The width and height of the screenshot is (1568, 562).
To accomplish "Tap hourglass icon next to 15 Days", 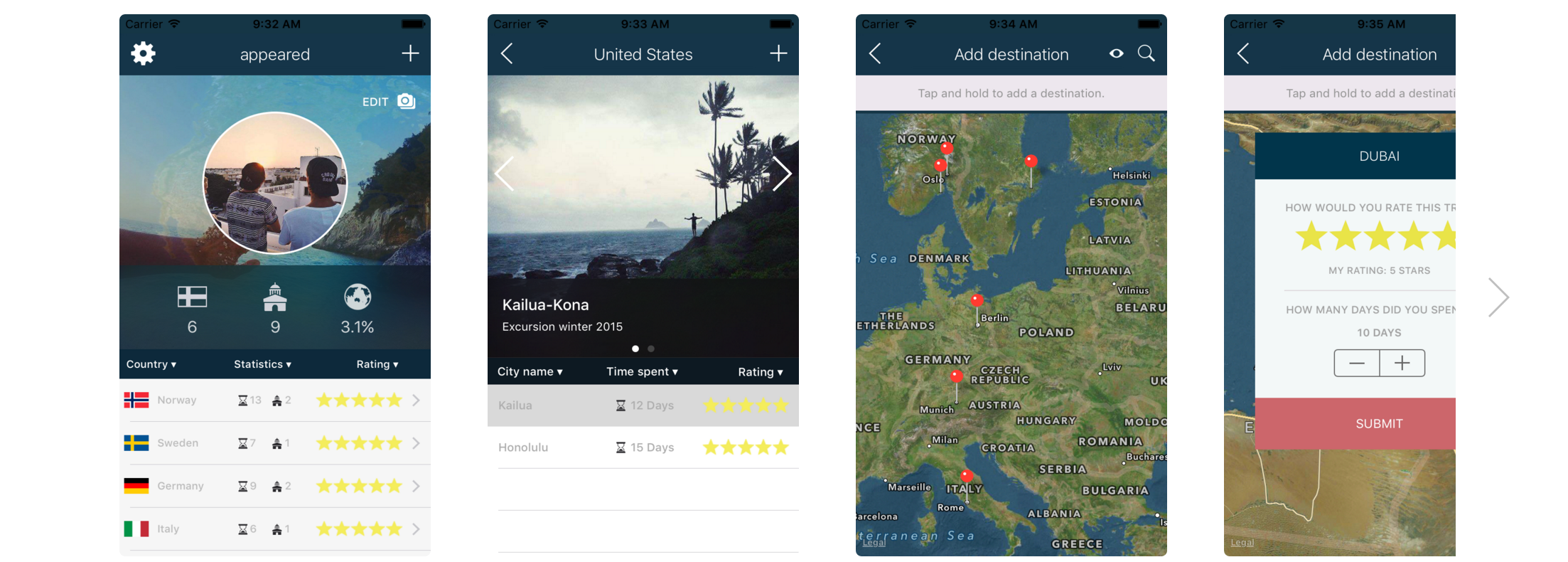I will [x=621, y=447].
